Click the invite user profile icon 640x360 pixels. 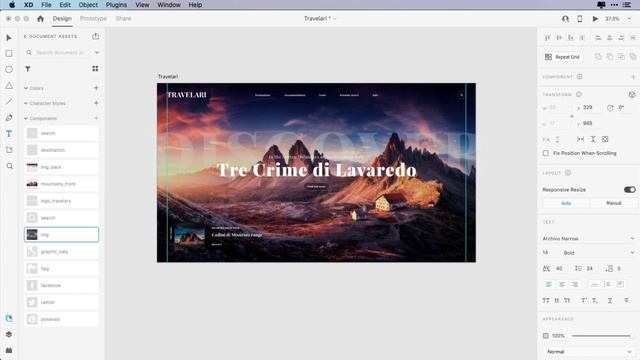tap(565, 19)
